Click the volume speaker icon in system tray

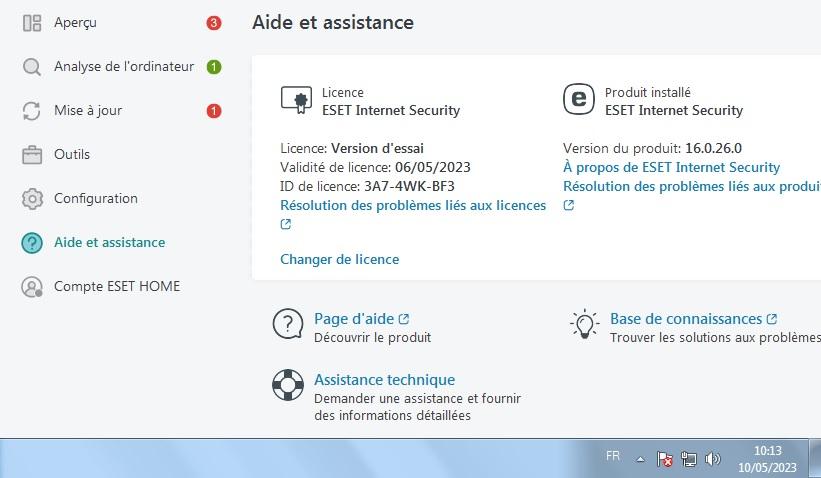point(712,460)
